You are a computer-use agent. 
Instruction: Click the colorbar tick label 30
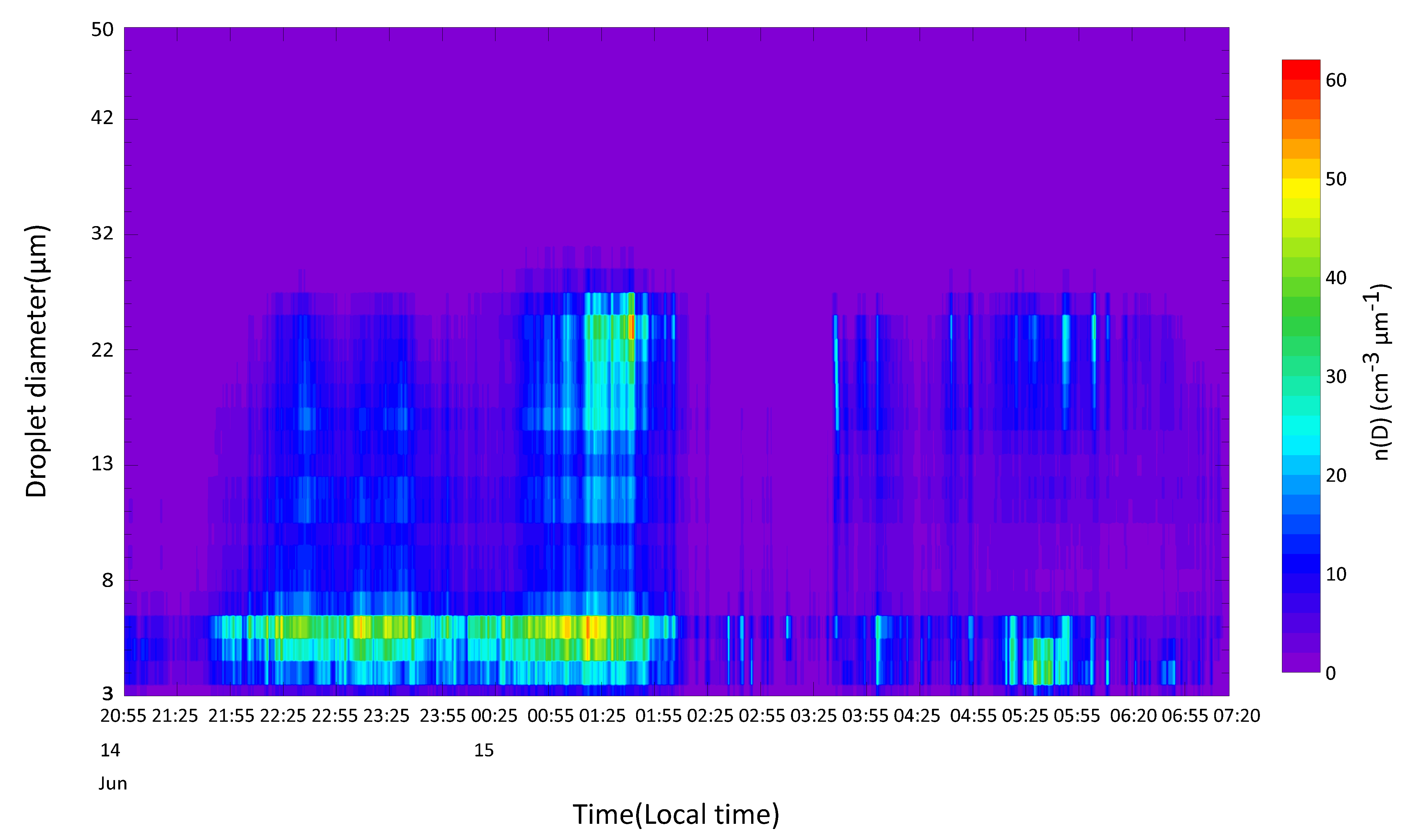[x=1335, y=376]
